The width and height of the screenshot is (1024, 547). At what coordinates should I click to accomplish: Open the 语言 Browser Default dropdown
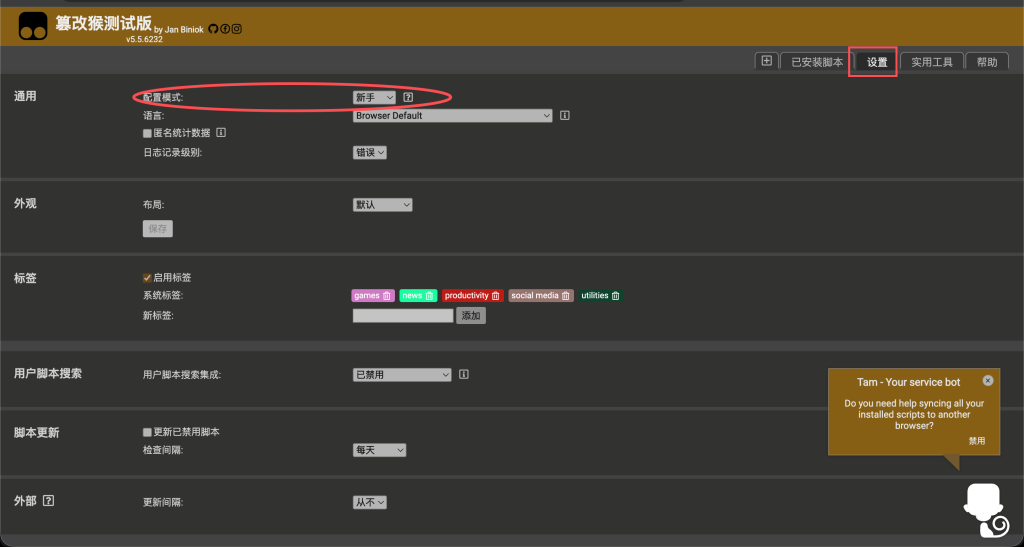point(452,116)
